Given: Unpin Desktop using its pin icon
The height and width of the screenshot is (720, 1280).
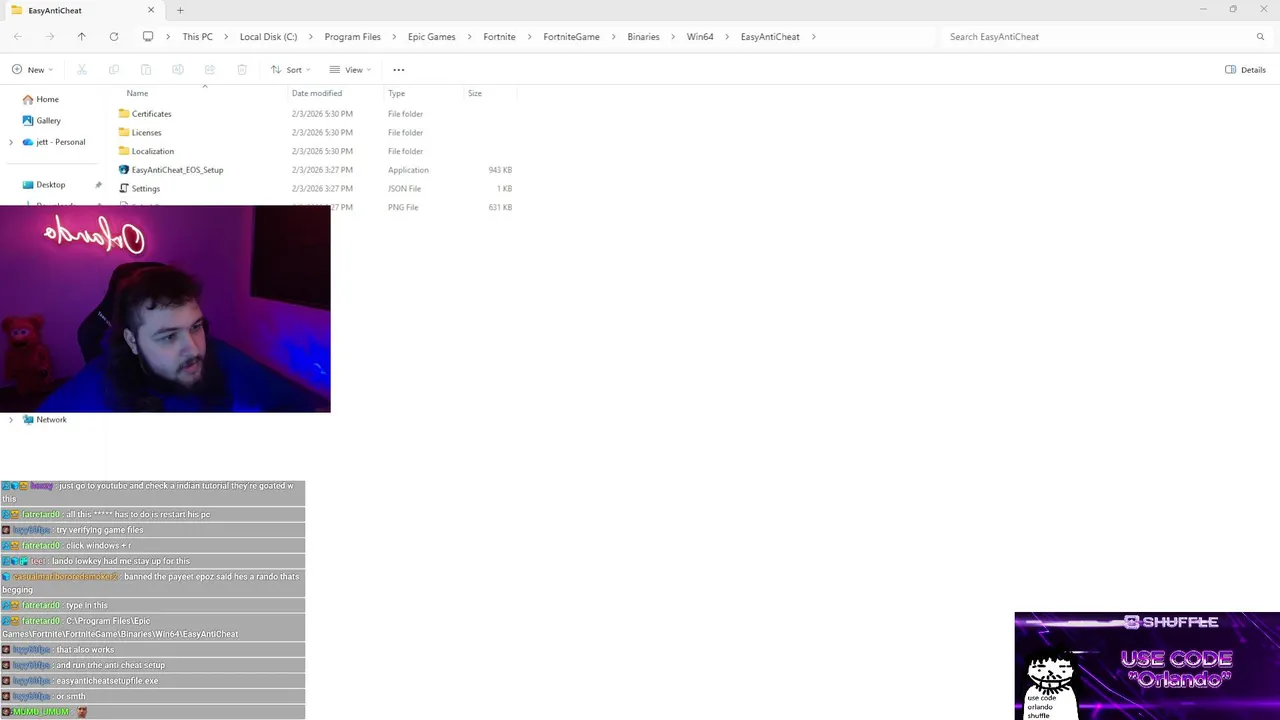Looking at the screenshot, I should (98, 185).
